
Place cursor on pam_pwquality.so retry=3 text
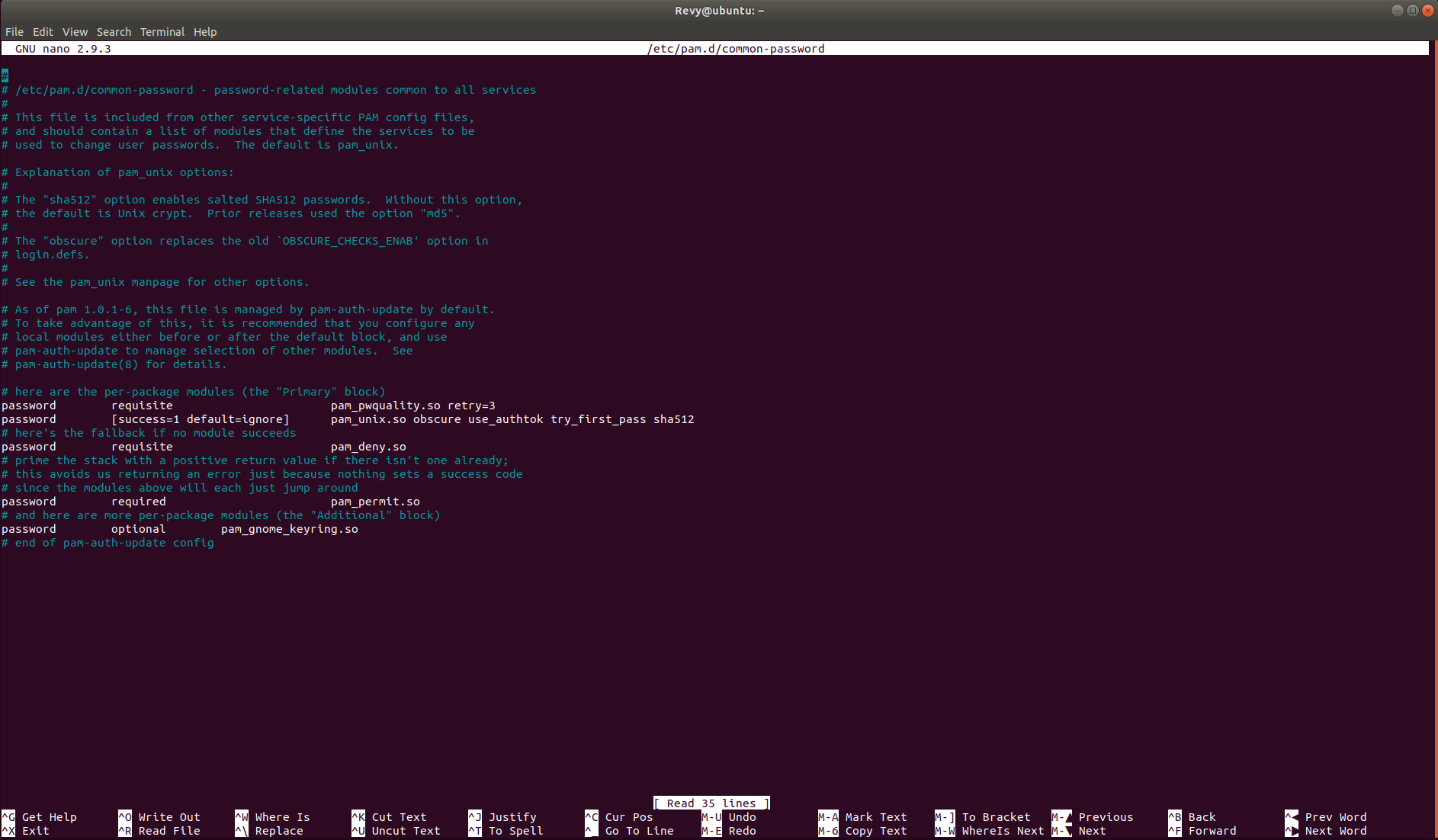point(412,406)
